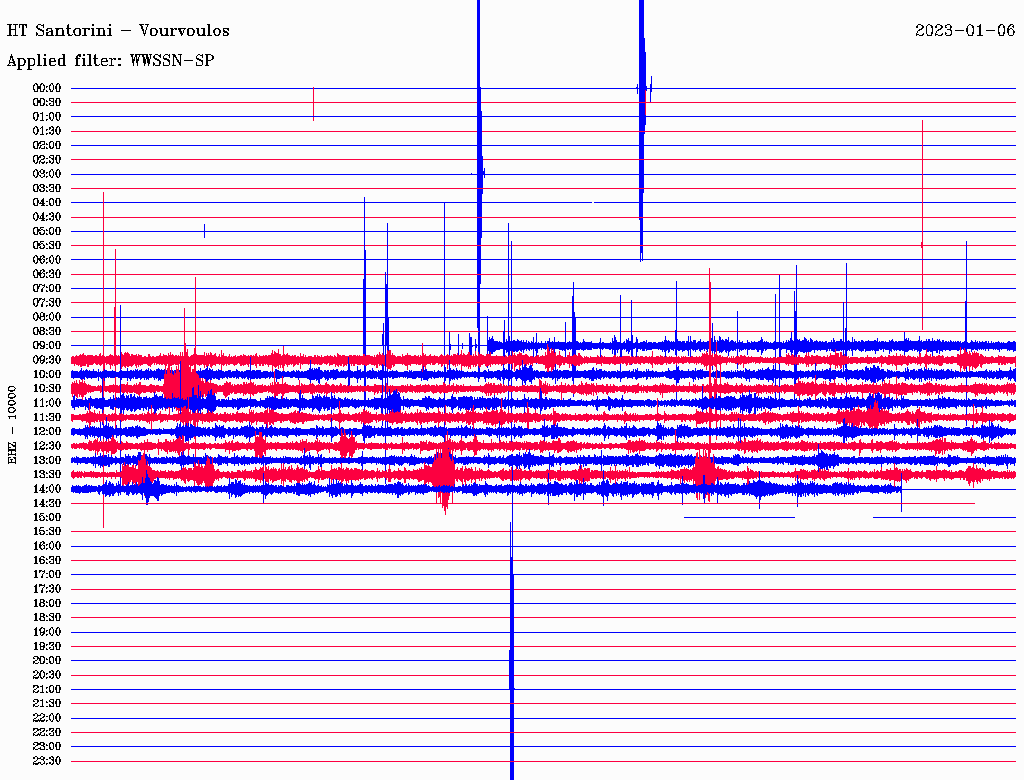
Task: Select the 12:30 time label
Action: tap(46, 446)
